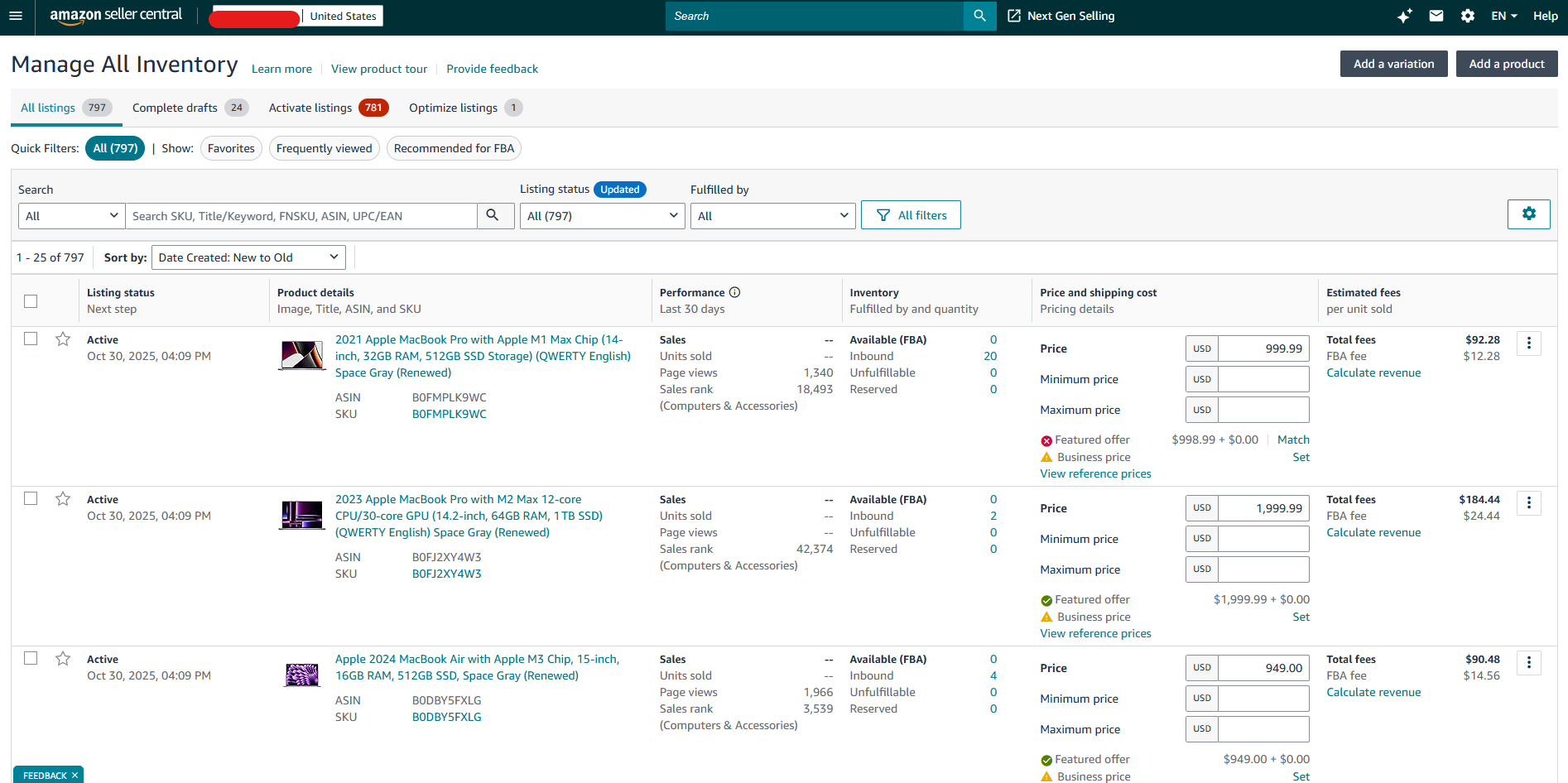
Task: Edit the 949.00 price field
Action: pyautogui.click(x=1263, y=668)
